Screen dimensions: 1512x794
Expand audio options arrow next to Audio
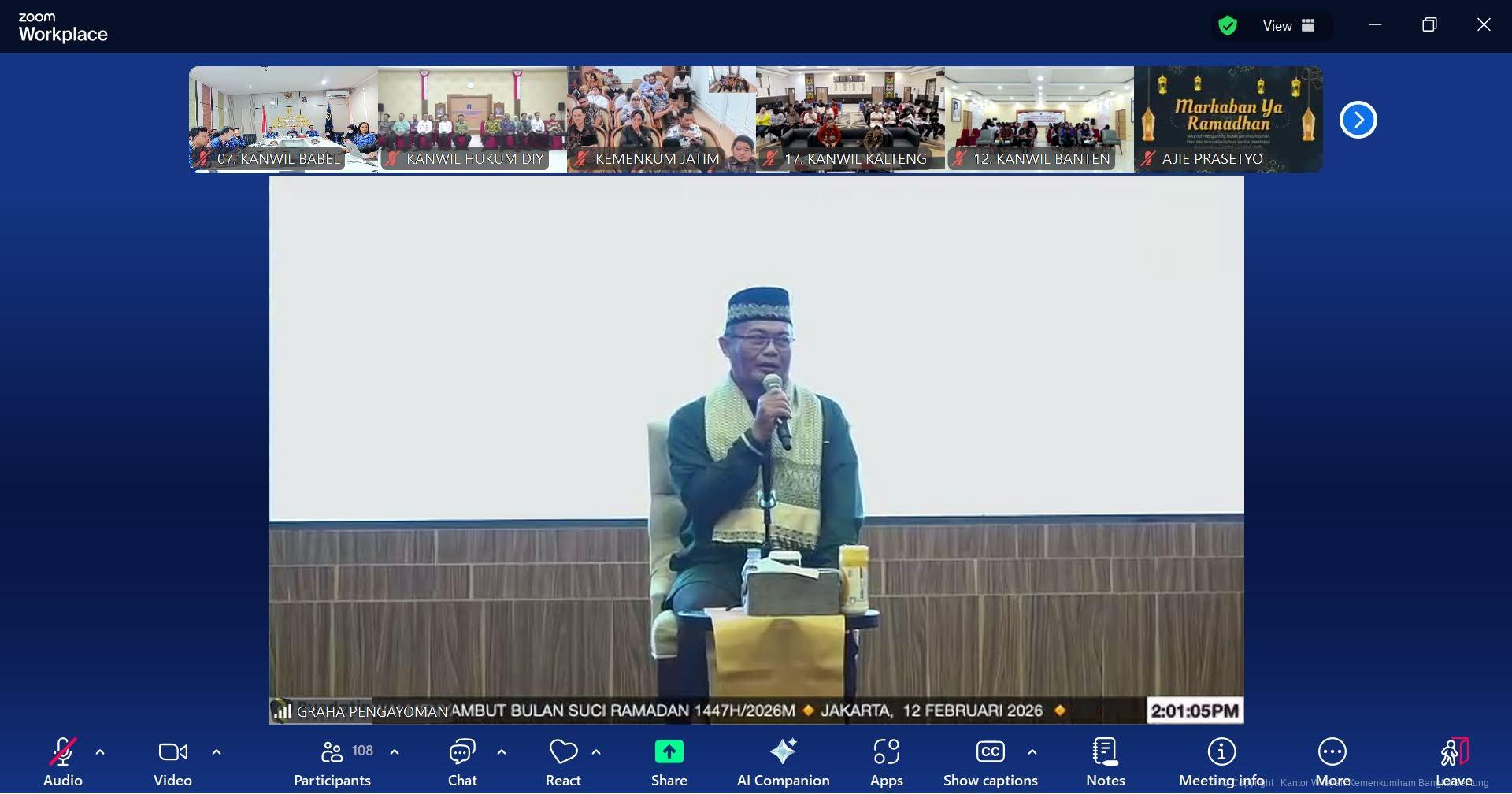click(100, 752)
